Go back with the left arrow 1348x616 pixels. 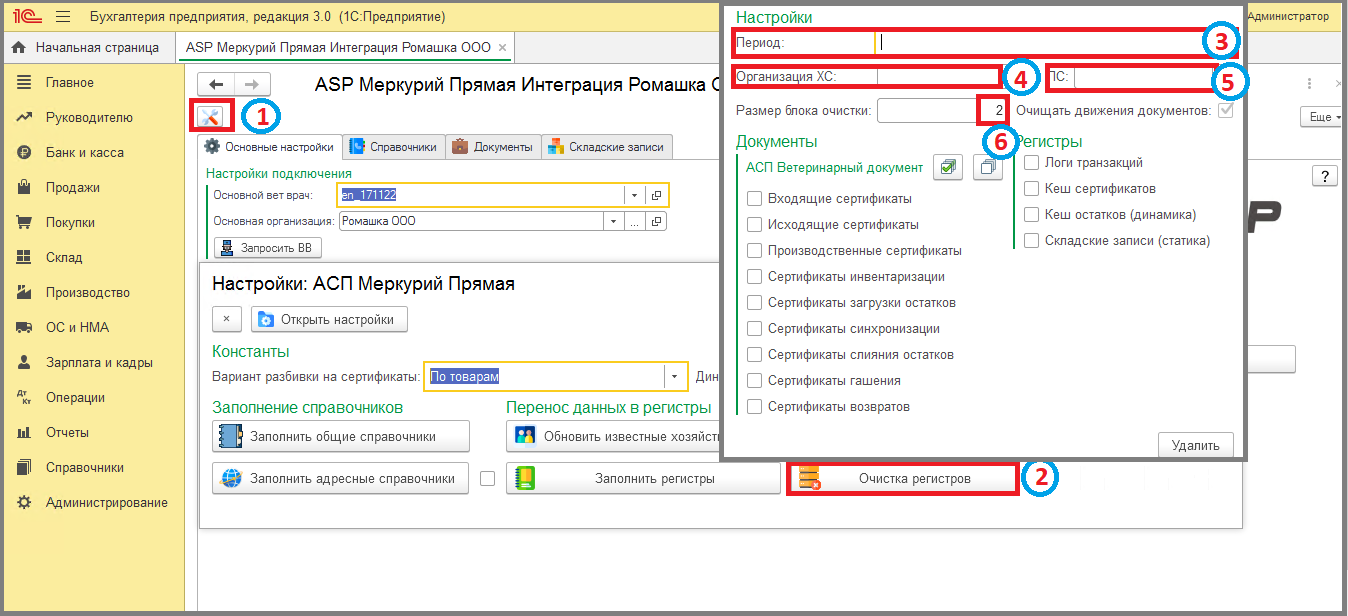[217, 85]
